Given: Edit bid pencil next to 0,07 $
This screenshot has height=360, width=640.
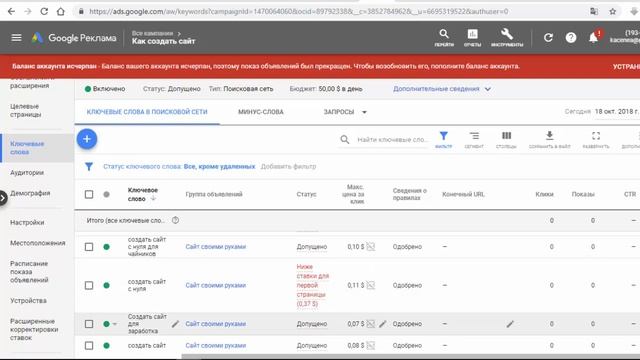Looking at the screenshot, I should (382, 324).
